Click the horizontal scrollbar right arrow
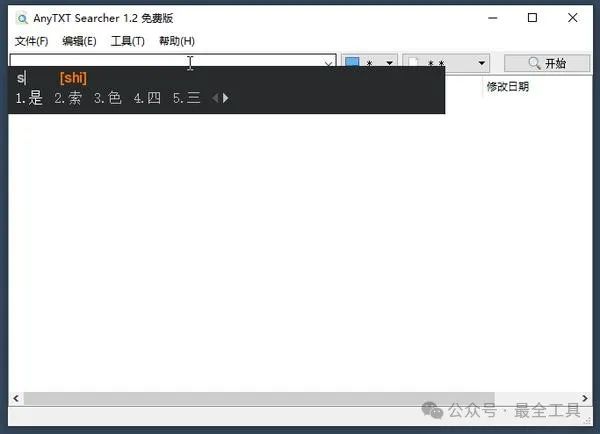Image resolution: width=600 pixels, height=434 pixels. click(x=585, y=398)
